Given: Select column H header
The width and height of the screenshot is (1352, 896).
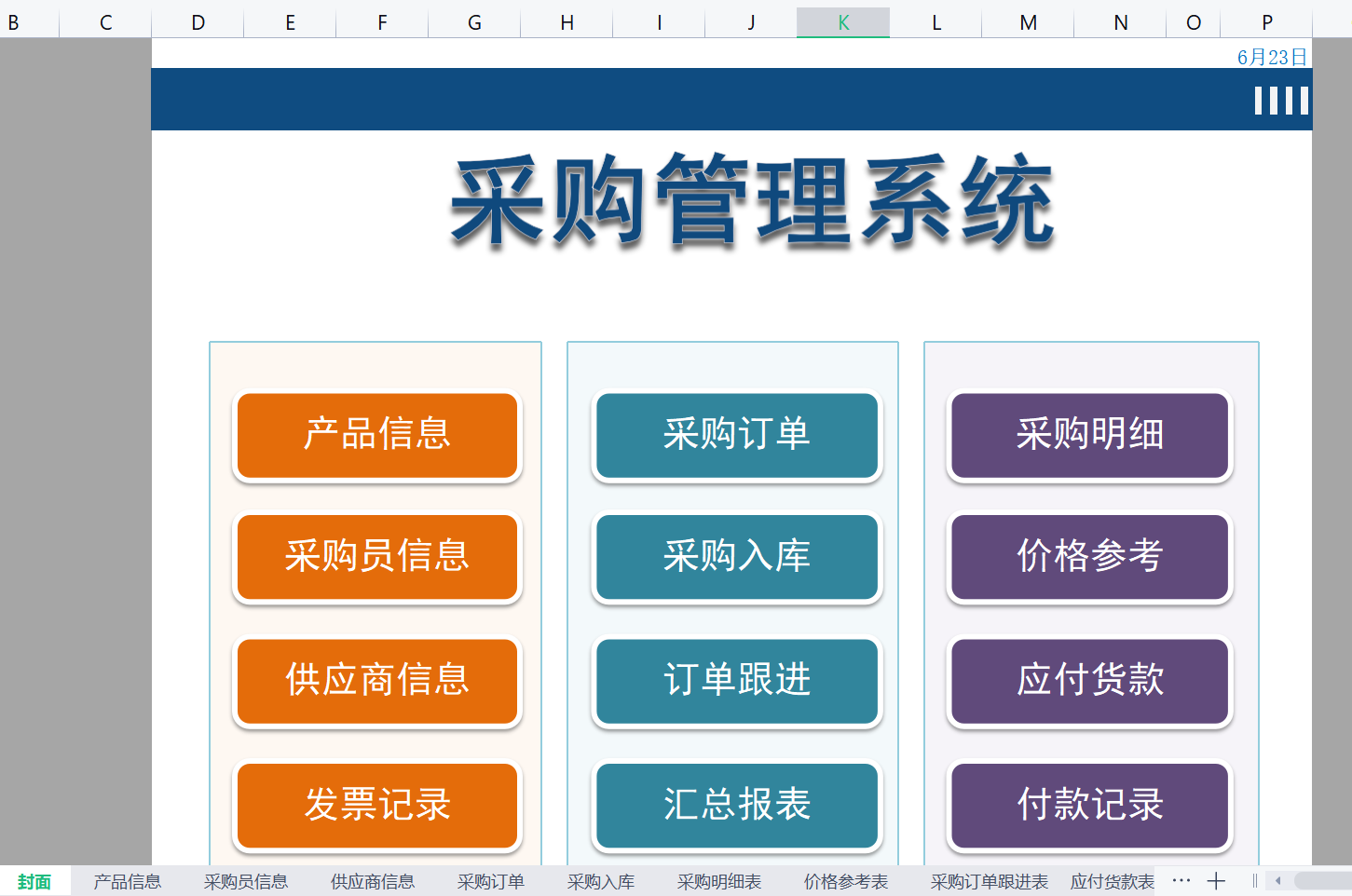Looking at the screenshot, I should 567,22.
